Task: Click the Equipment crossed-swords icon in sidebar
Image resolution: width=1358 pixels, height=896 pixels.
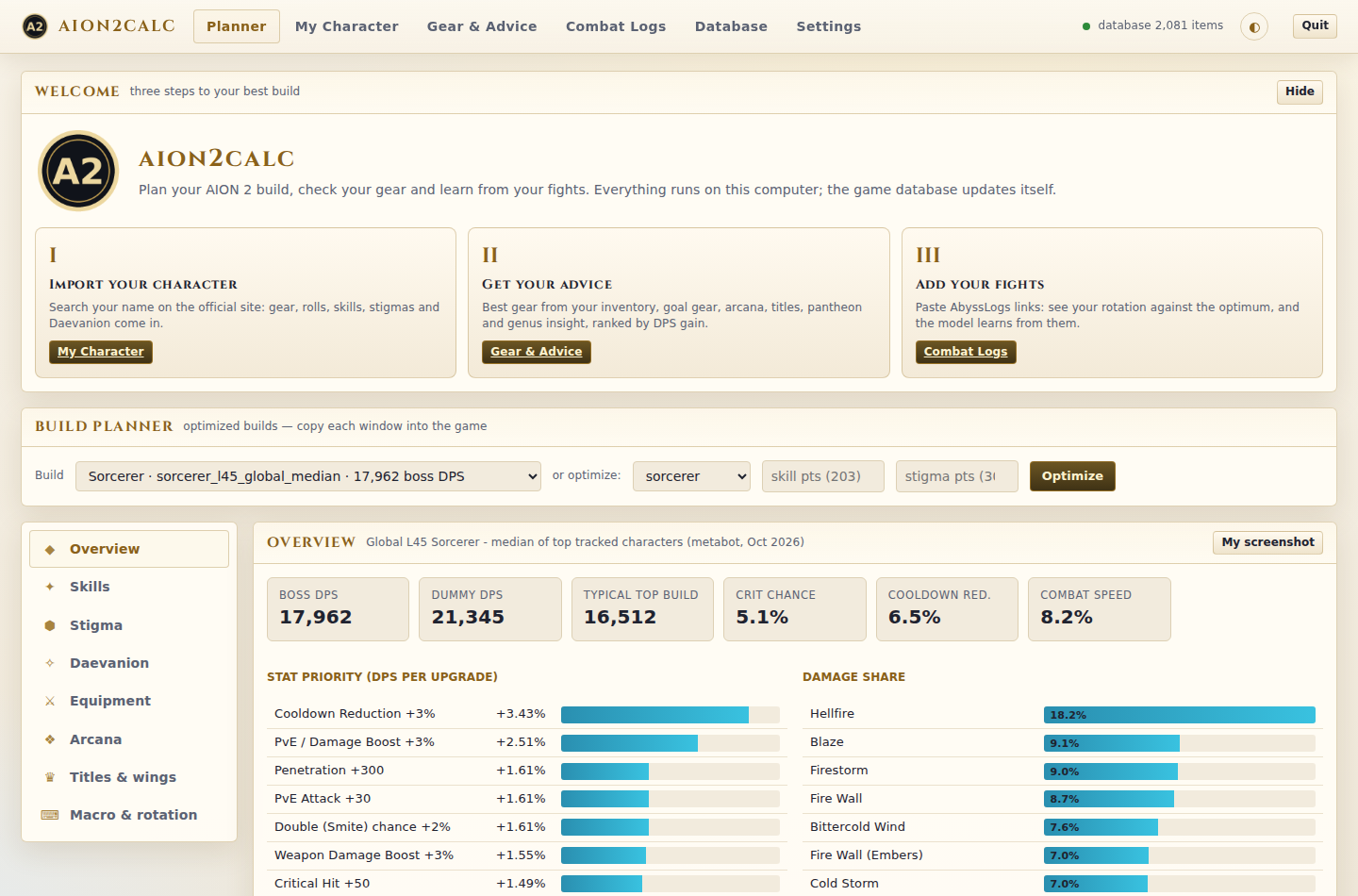Action: 50,701
